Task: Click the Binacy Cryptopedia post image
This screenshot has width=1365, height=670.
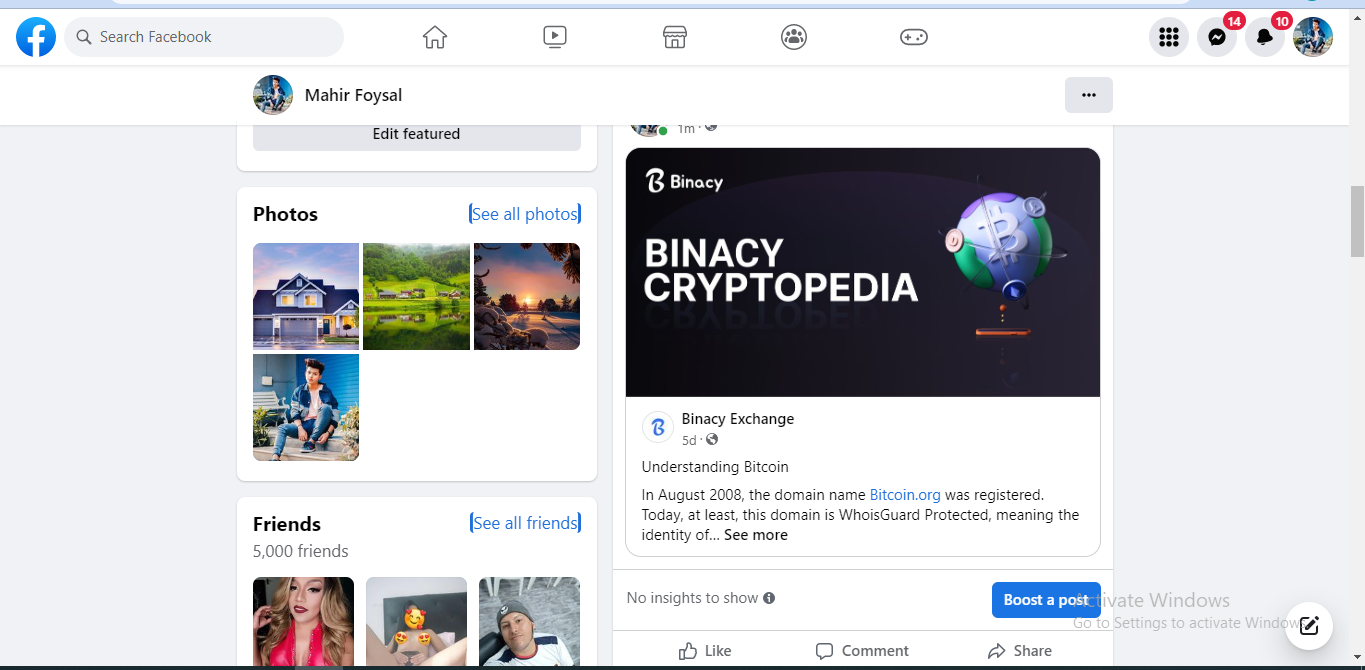Action: [863, 272]
